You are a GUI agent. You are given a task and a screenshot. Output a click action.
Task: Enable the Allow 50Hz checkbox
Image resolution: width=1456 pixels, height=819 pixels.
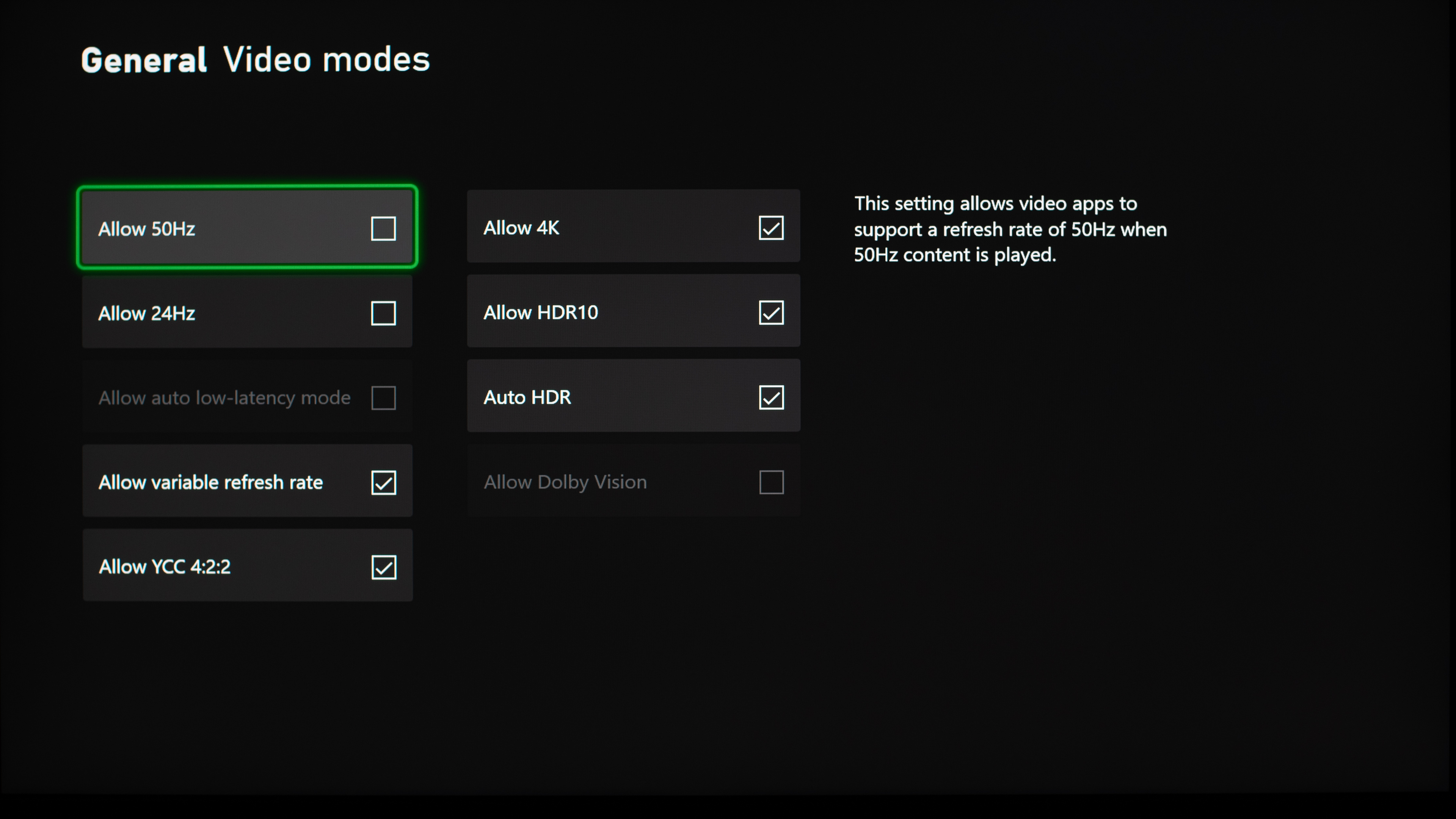coord(383,228)
